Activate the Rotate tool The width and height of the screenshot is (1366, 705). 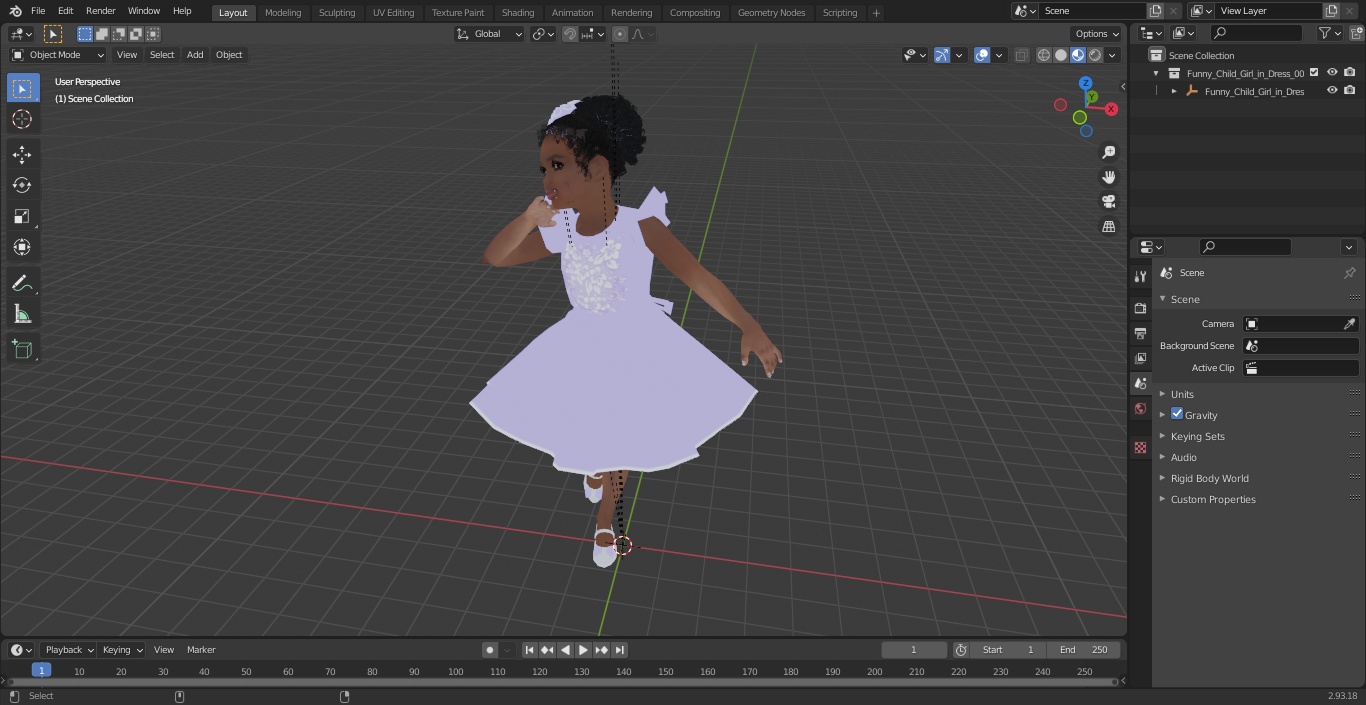click(x=22, y=185)
